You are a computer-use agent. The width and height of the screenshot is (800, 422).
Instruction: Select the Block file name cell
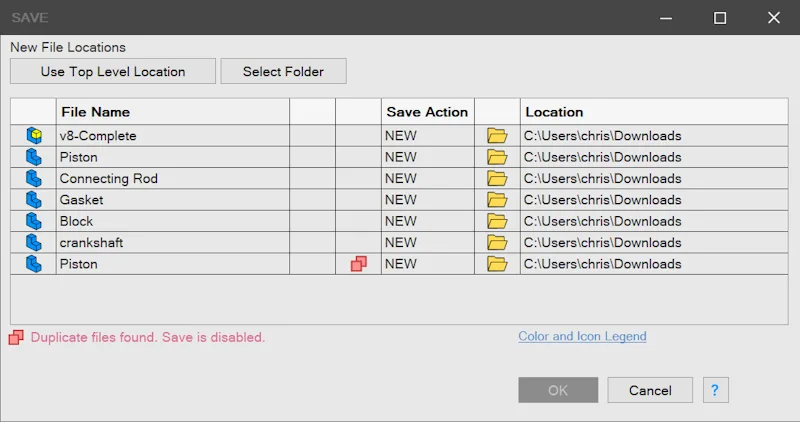pyautogui.click(x=172, y=221)
